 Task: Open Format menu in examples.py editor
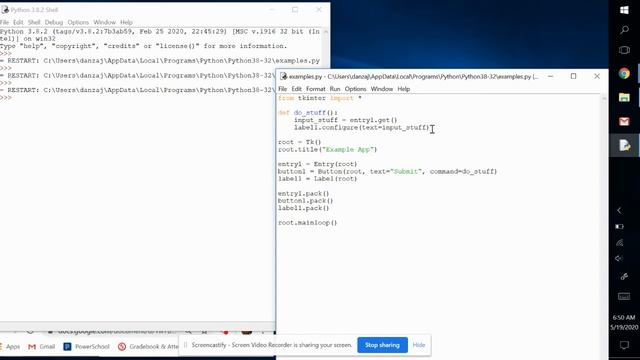[316, 89]
